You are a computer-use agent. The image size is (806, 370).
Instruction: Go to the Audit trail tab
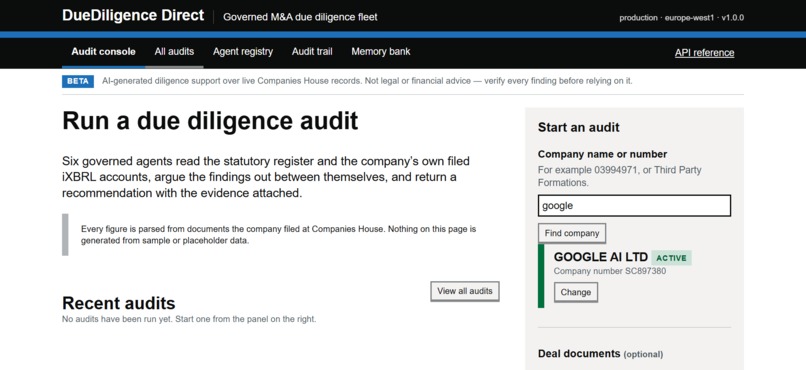pos(312,52)
